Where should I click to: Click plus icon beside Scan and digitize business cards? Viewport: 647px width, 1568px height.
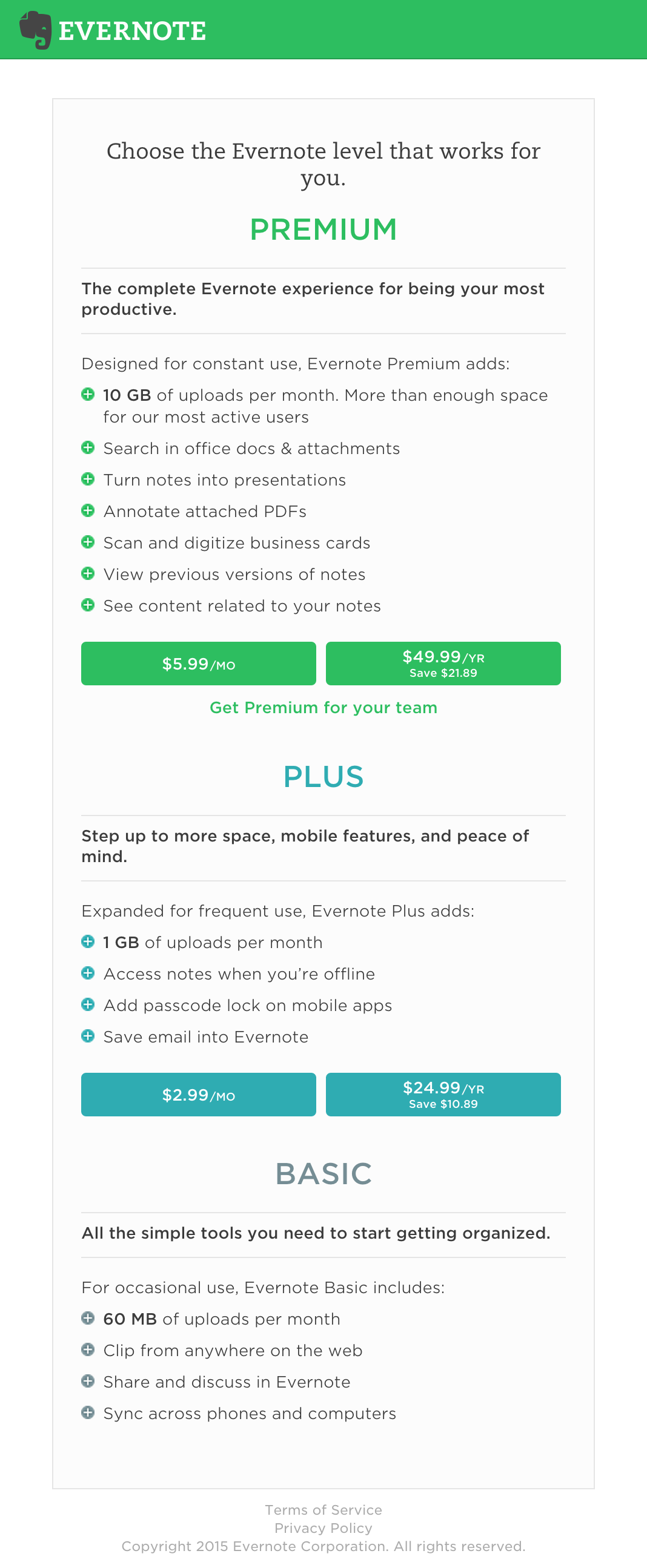click(x=88, y=542)
